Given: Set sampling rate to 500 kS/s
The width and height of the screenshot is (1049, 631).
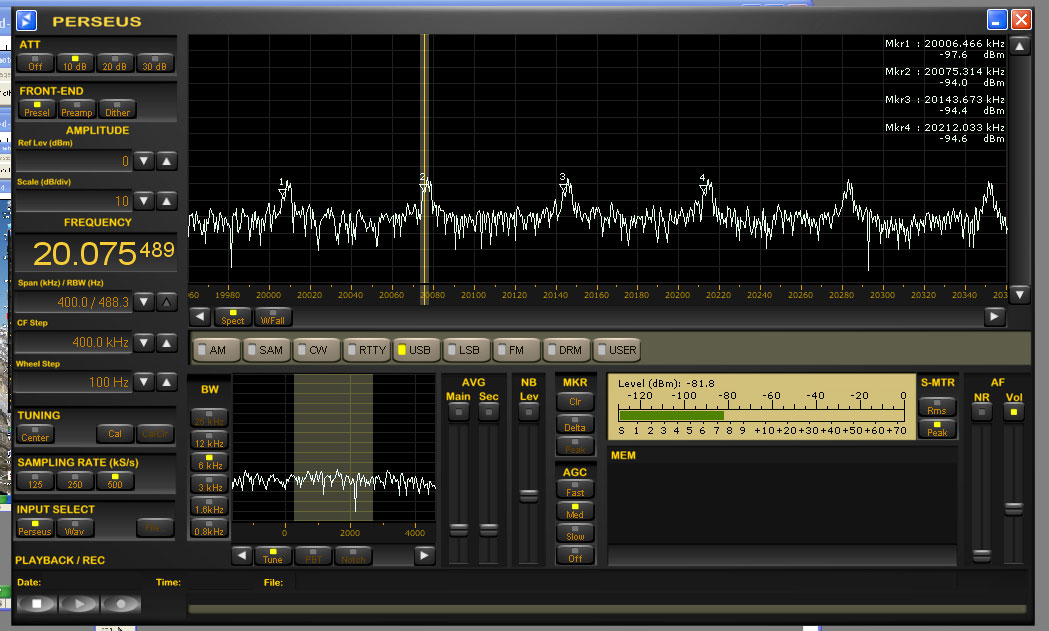Looking at the screenshot, I should 115,481.
